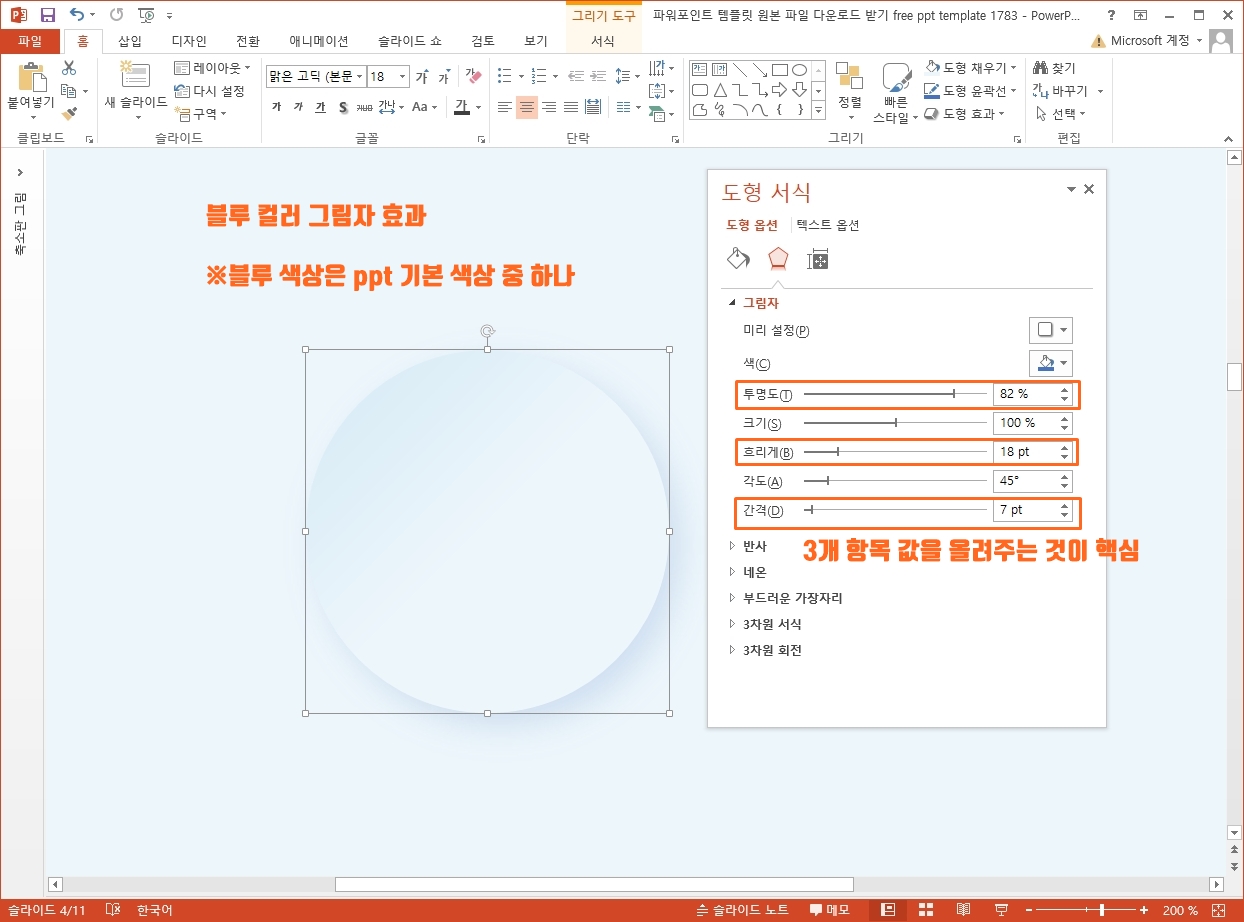Align text right in paragraph group

click(549, 107)
